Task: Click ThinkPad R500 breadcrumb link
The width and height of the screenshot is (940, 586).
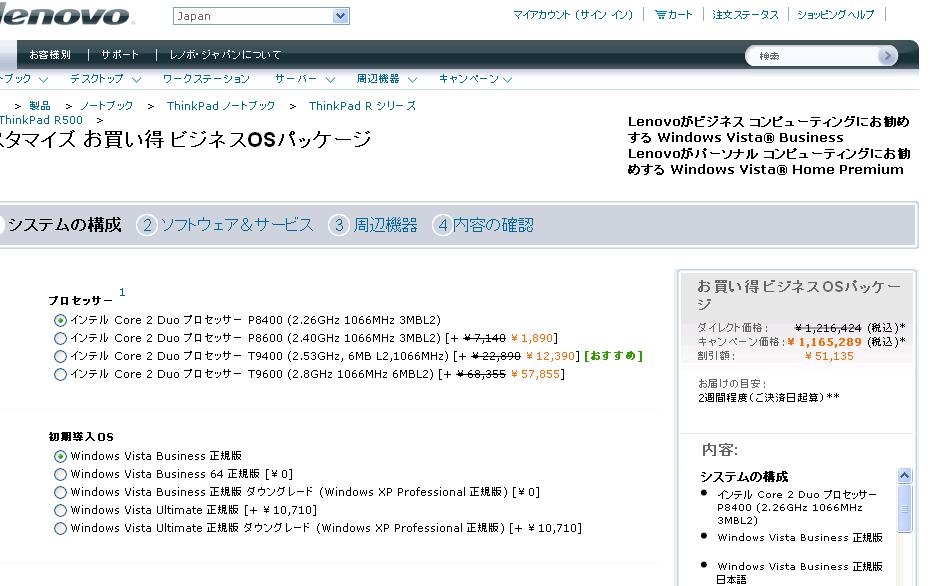Action: tap(41, 120)
